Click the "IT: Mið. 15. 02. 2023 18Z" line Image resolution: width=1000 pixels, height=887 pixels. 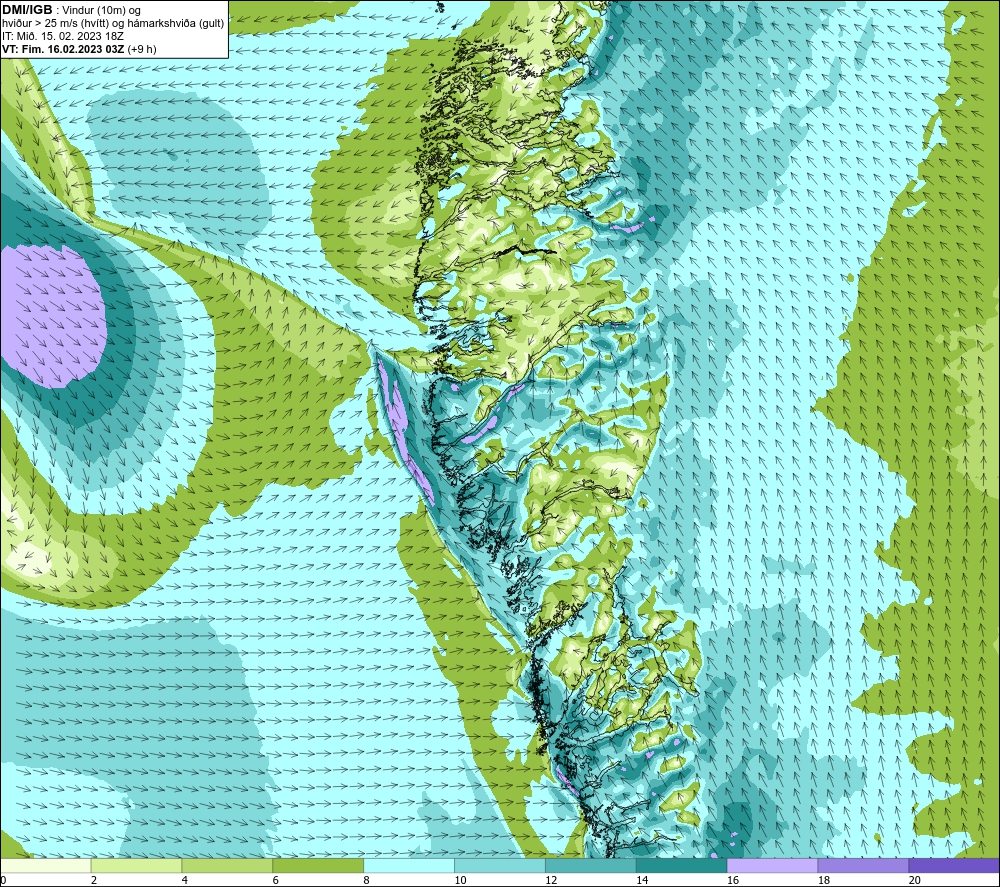[62, 36]
